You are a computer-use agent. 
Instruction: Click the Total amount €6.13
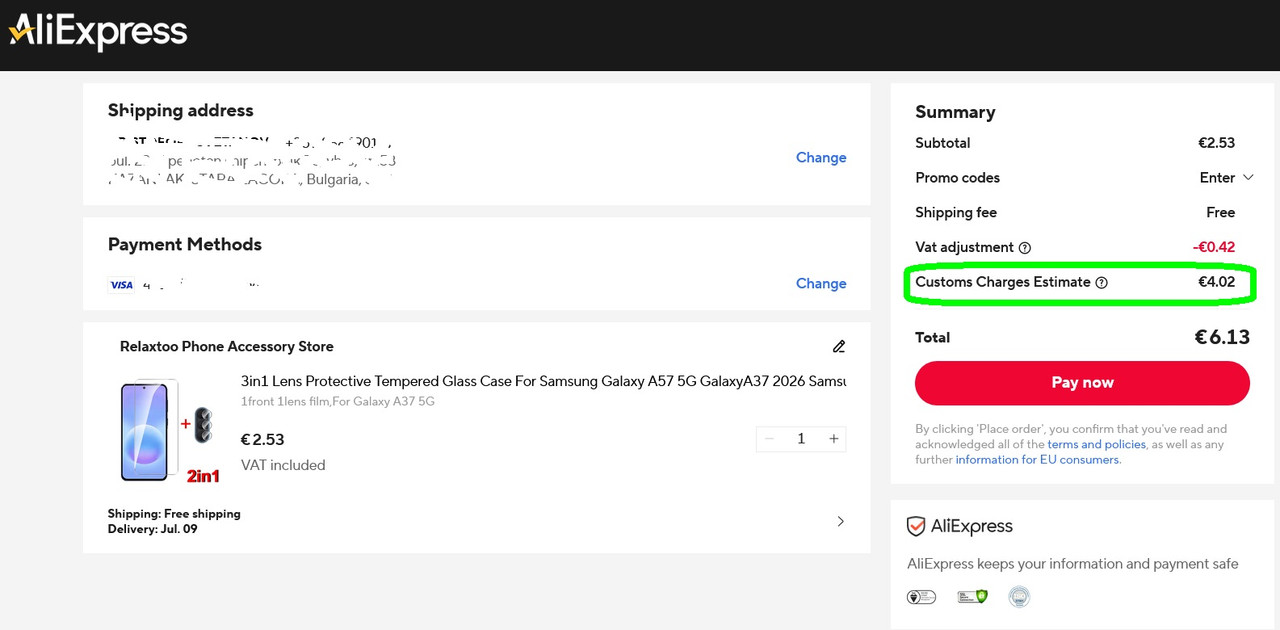(1222, 337)
